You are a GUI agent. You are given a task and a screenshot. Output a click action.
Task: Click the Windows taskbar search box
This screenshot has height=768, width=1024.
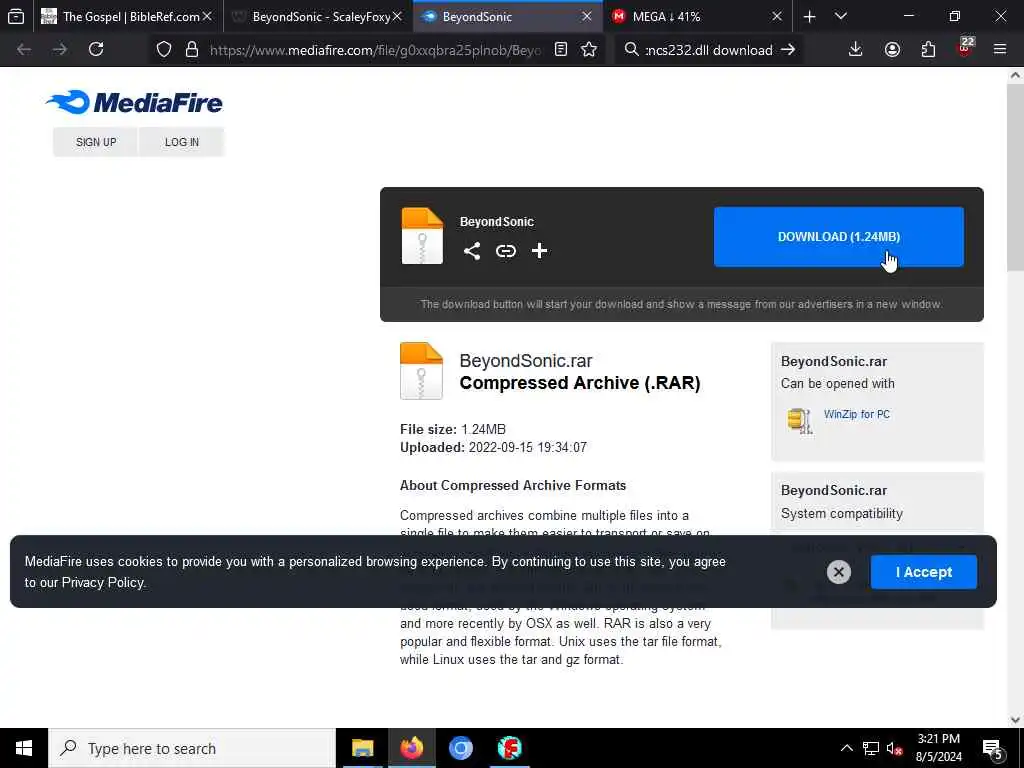192,748
